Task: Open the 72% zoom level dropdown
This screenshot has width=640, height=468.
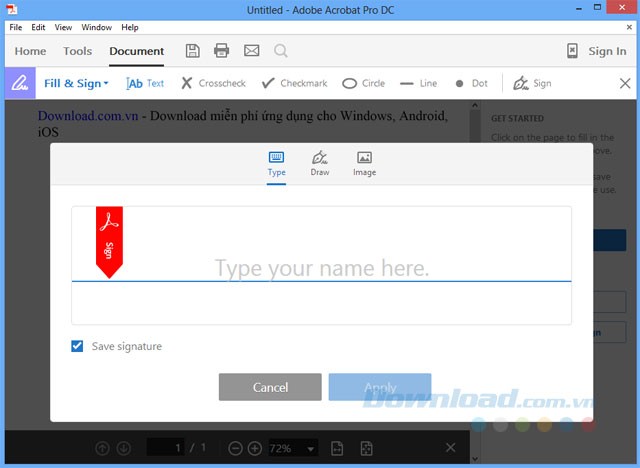Action: 293,448
